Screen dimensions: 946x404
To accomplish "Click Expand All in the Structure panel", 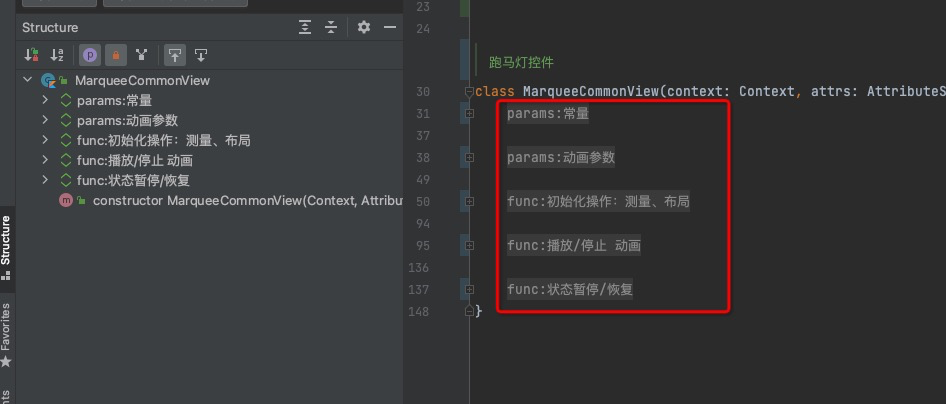I will coord(305,27).
